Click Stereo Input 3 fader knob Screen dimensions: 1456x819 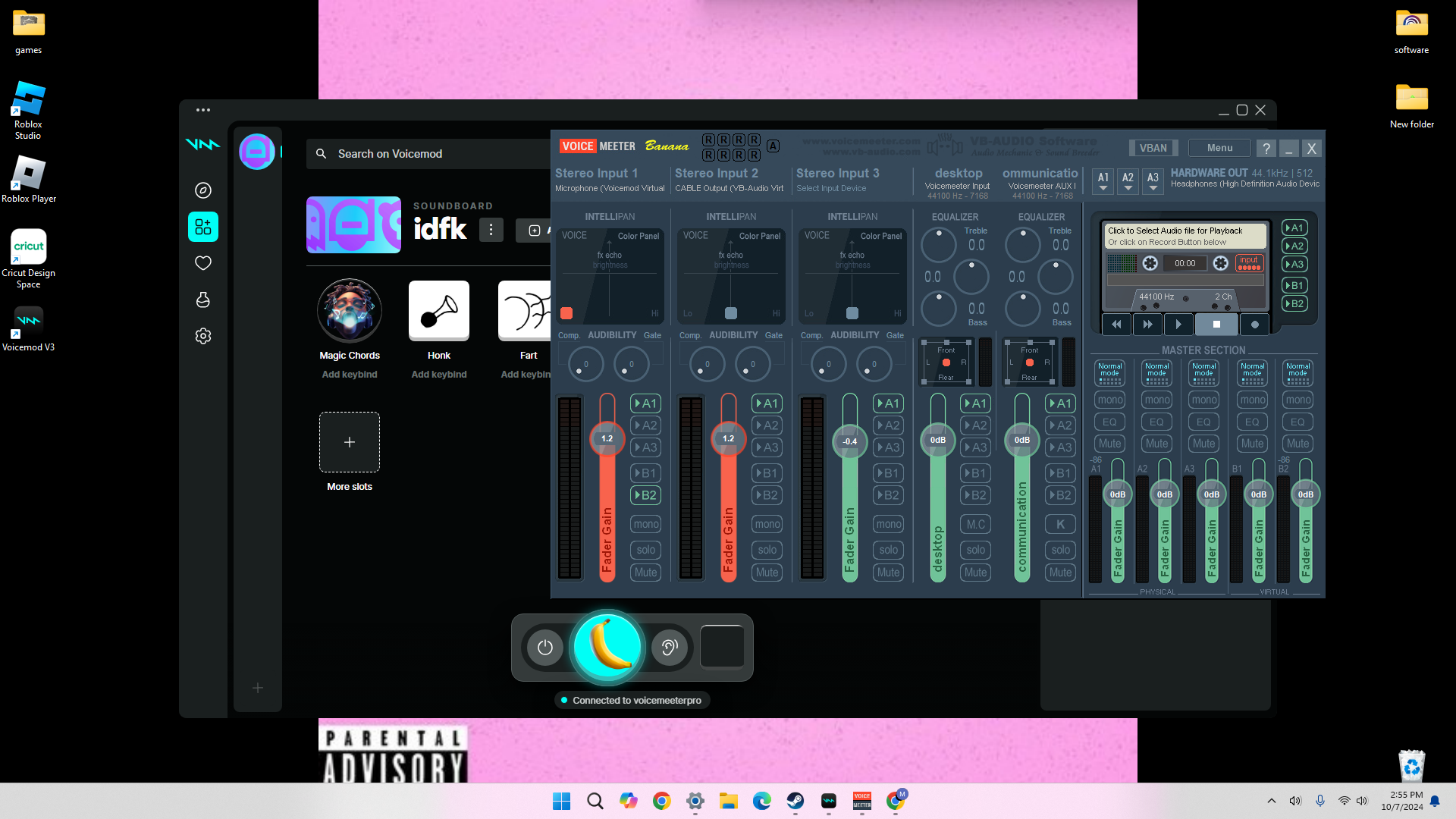click(x=849, y=441)
